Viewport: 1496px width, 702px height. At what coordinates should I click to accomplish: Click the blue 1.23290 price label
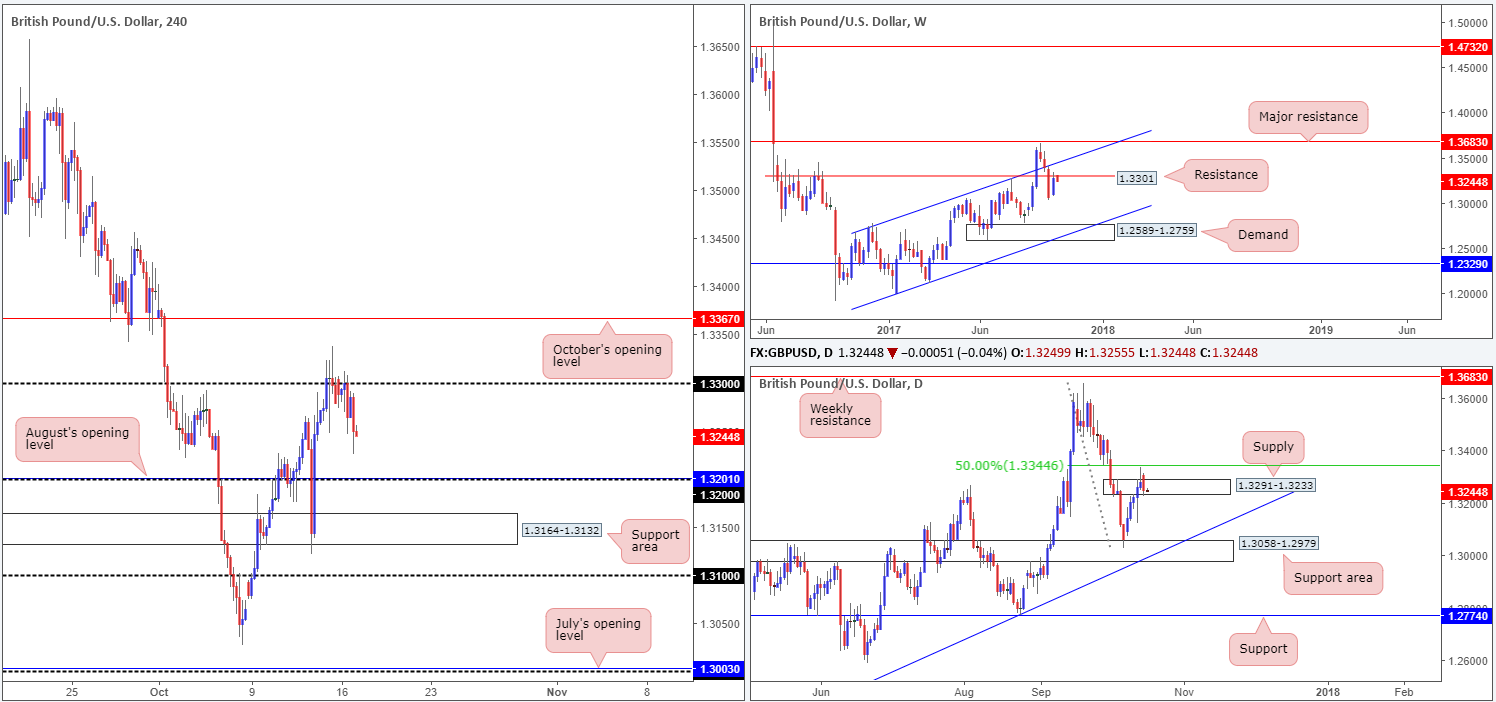(x=1465, y=263)
